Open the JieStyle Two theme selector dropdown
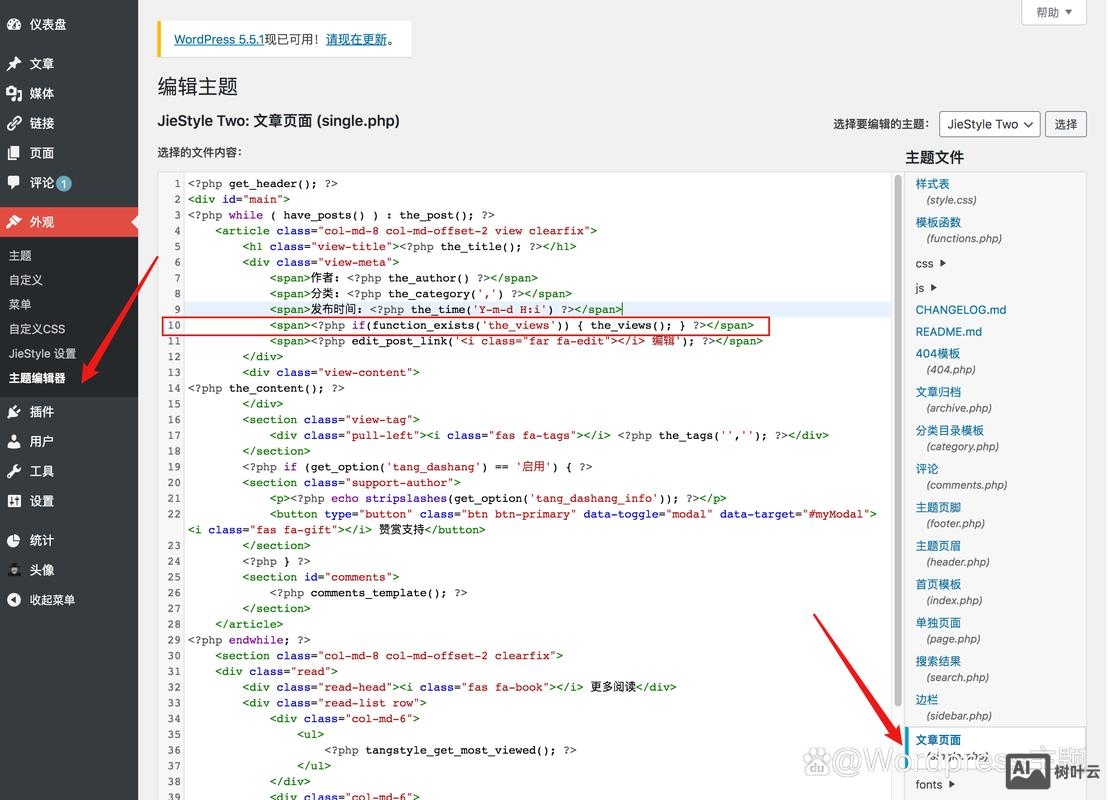Viewport: 1108px width, 800px height. (989, 124)
